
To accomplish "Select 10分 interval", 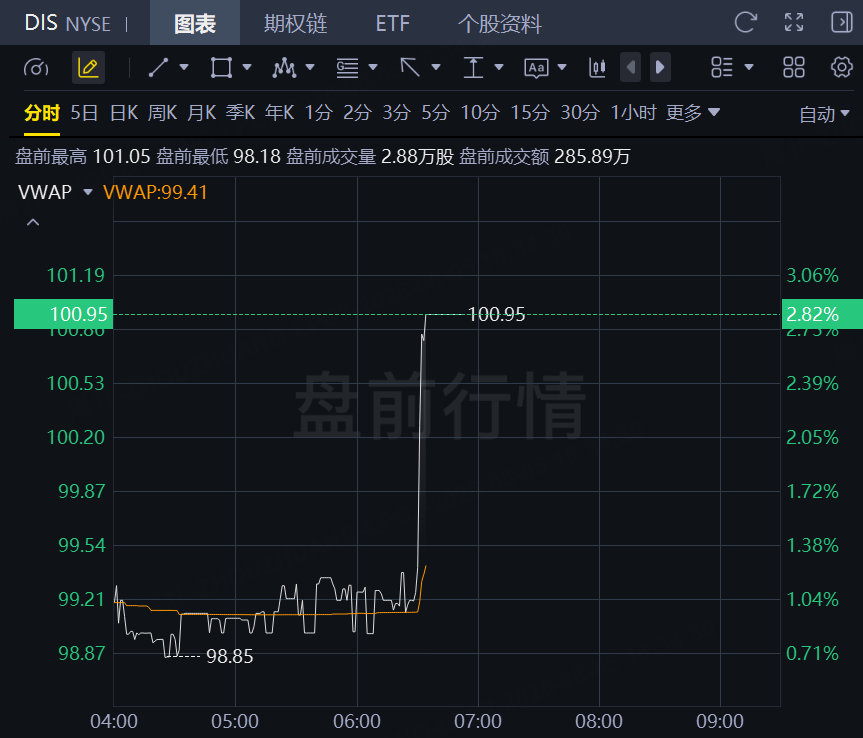I will click(x=480, y=113).
